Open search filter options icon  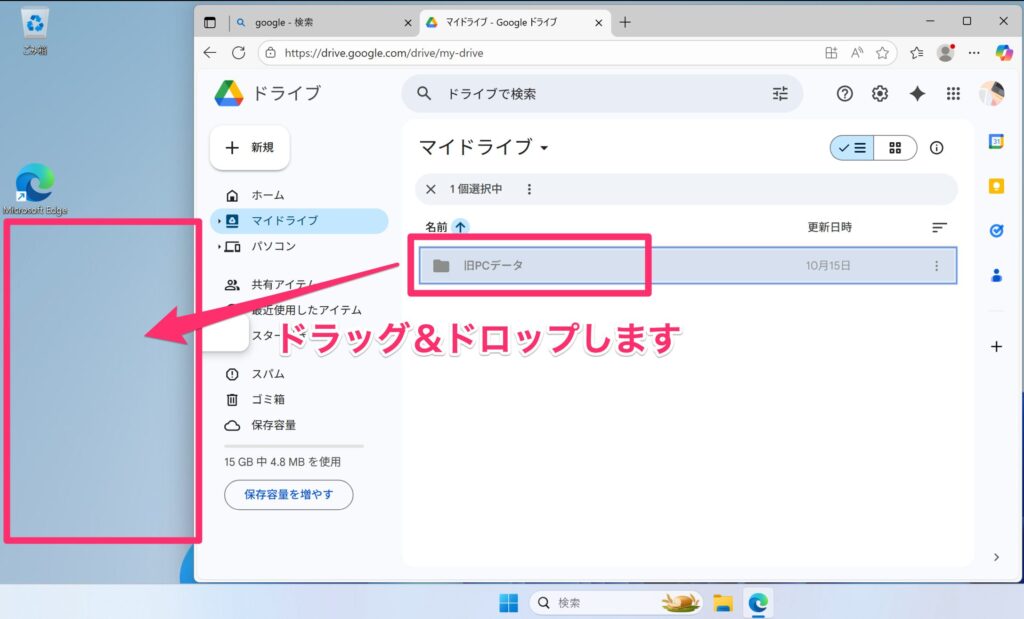pos(780,93)
